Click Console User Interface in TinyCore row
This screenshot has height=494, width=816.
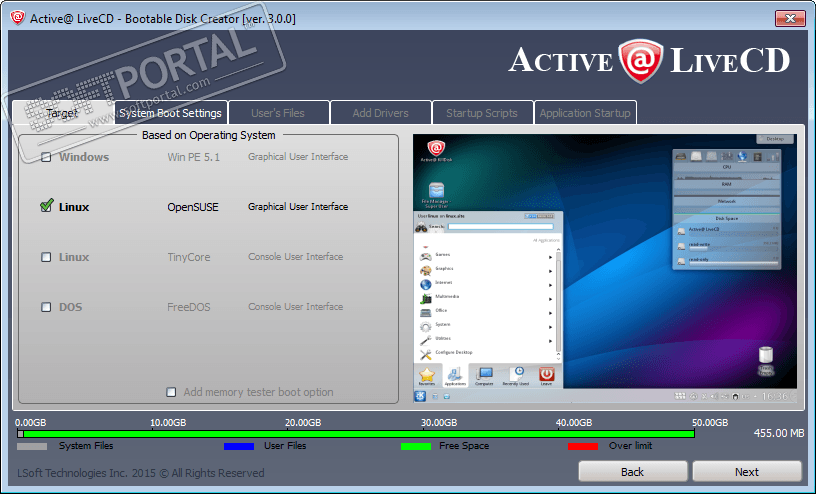pyautogui.click(x=296, y=256)
